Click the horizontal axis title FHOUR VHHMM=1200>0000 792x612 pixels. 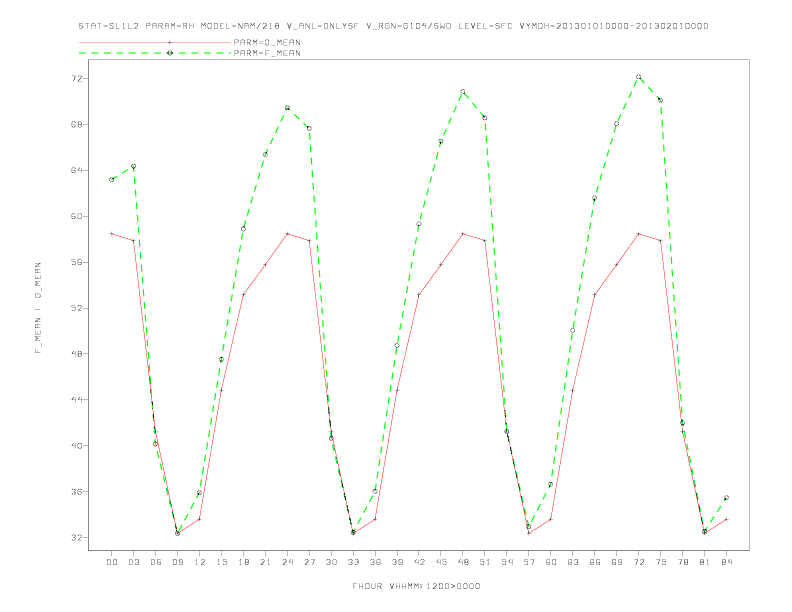click(x=416, y=586)
